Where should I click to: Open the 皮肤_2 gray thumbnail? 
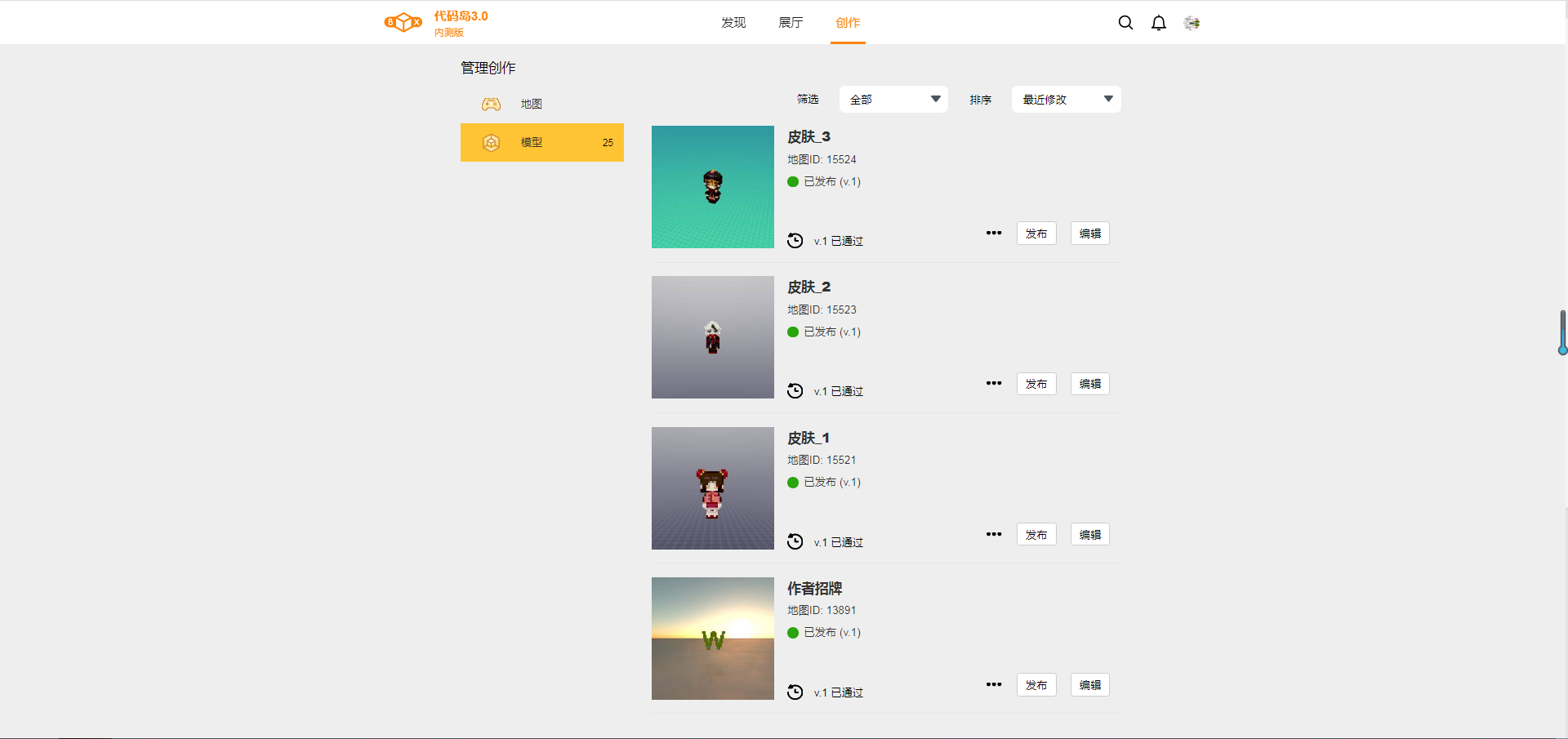coord(713,337)
